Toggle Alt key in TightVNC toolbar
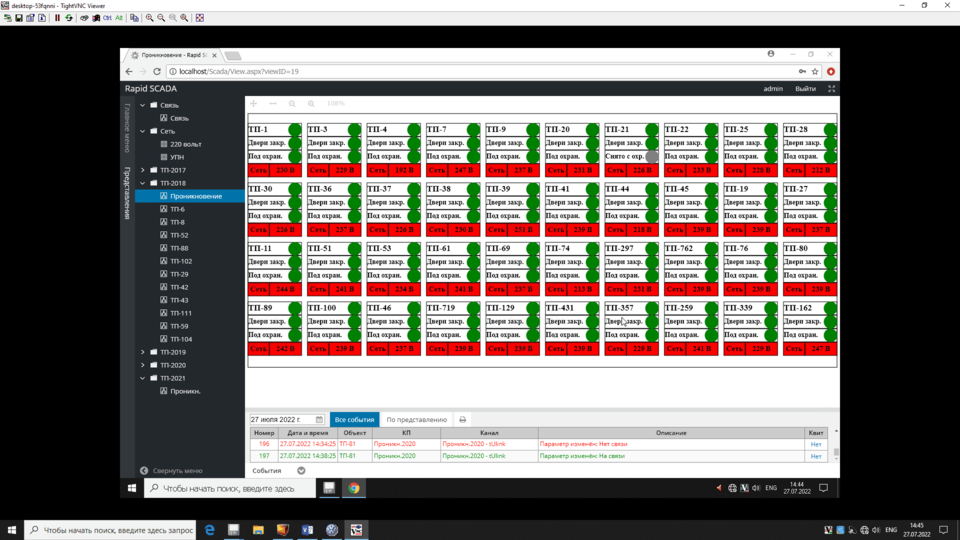The height and width of the screenshot is (540, 960). (120, 17)
